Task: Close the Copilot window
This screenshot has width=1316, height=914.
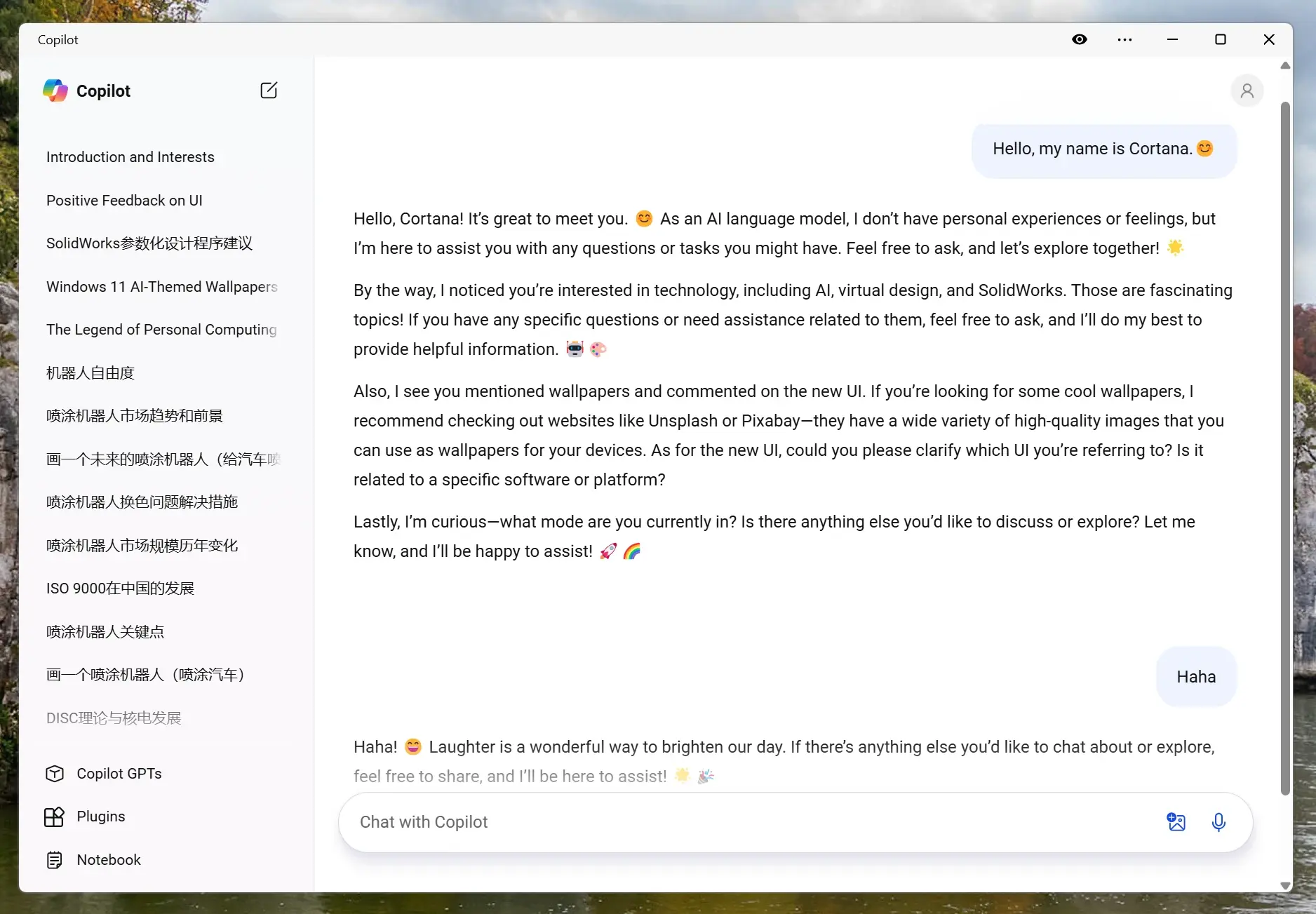Action: coord(1269,39)
